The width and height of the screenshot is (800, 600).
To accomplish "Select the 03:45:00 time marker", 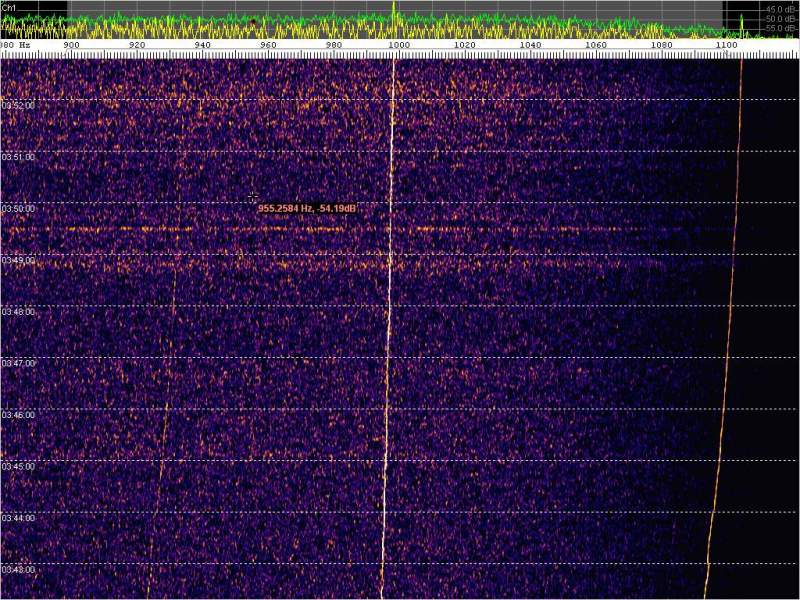I will point(18,466).
